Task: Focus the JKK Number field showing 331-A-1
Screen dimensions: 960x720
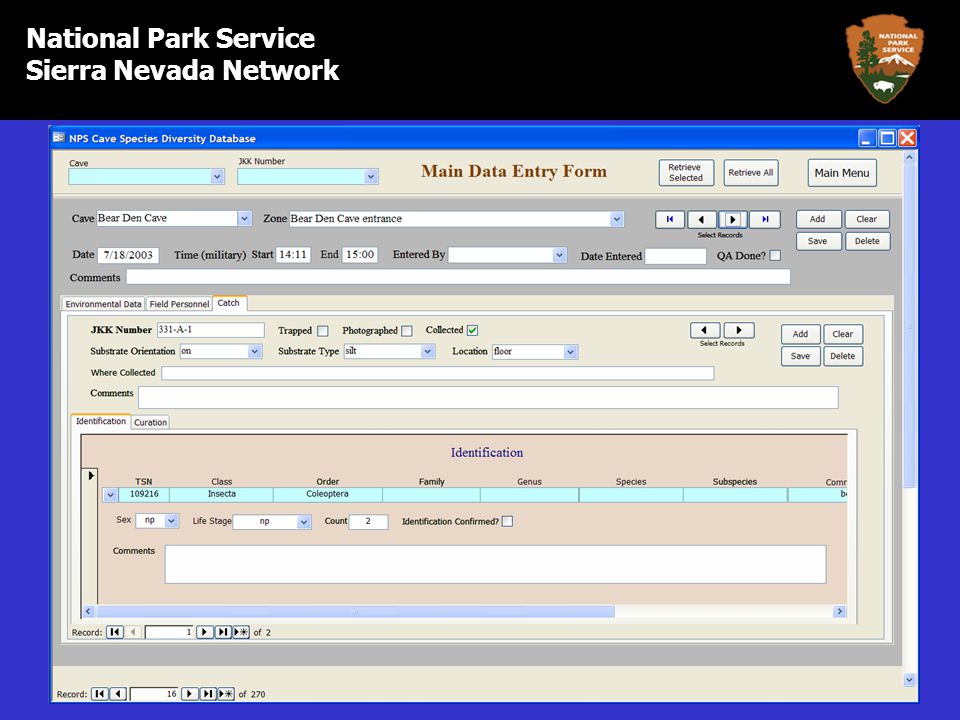Action: click(x=211, y=330)
